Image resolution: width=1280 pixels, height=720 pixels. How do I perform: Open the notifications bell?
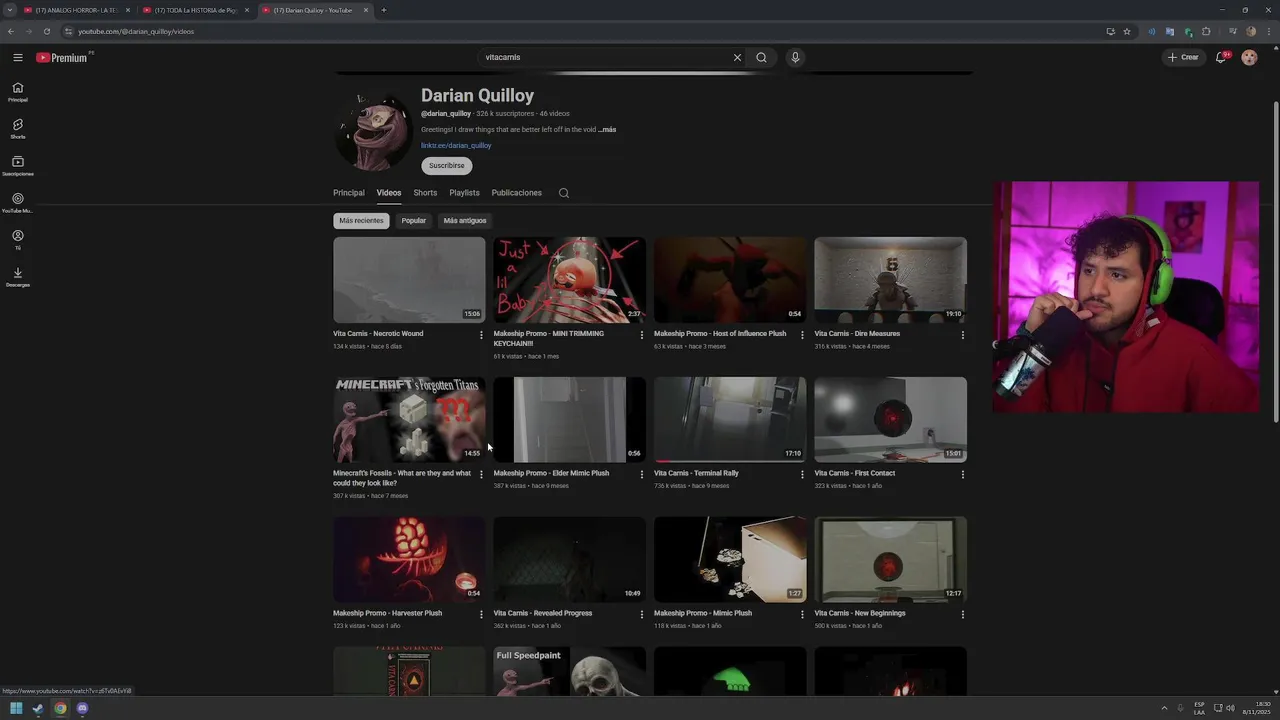pyautogui.click(x=1220, y=57)
